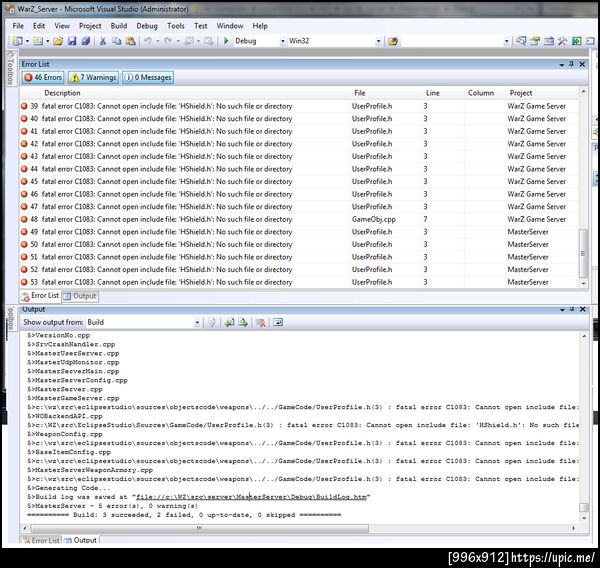Click the Output horizontal scrollbar thumb
Image resolution: width=600 pixels, height=568 pixels.
[200, 528]
